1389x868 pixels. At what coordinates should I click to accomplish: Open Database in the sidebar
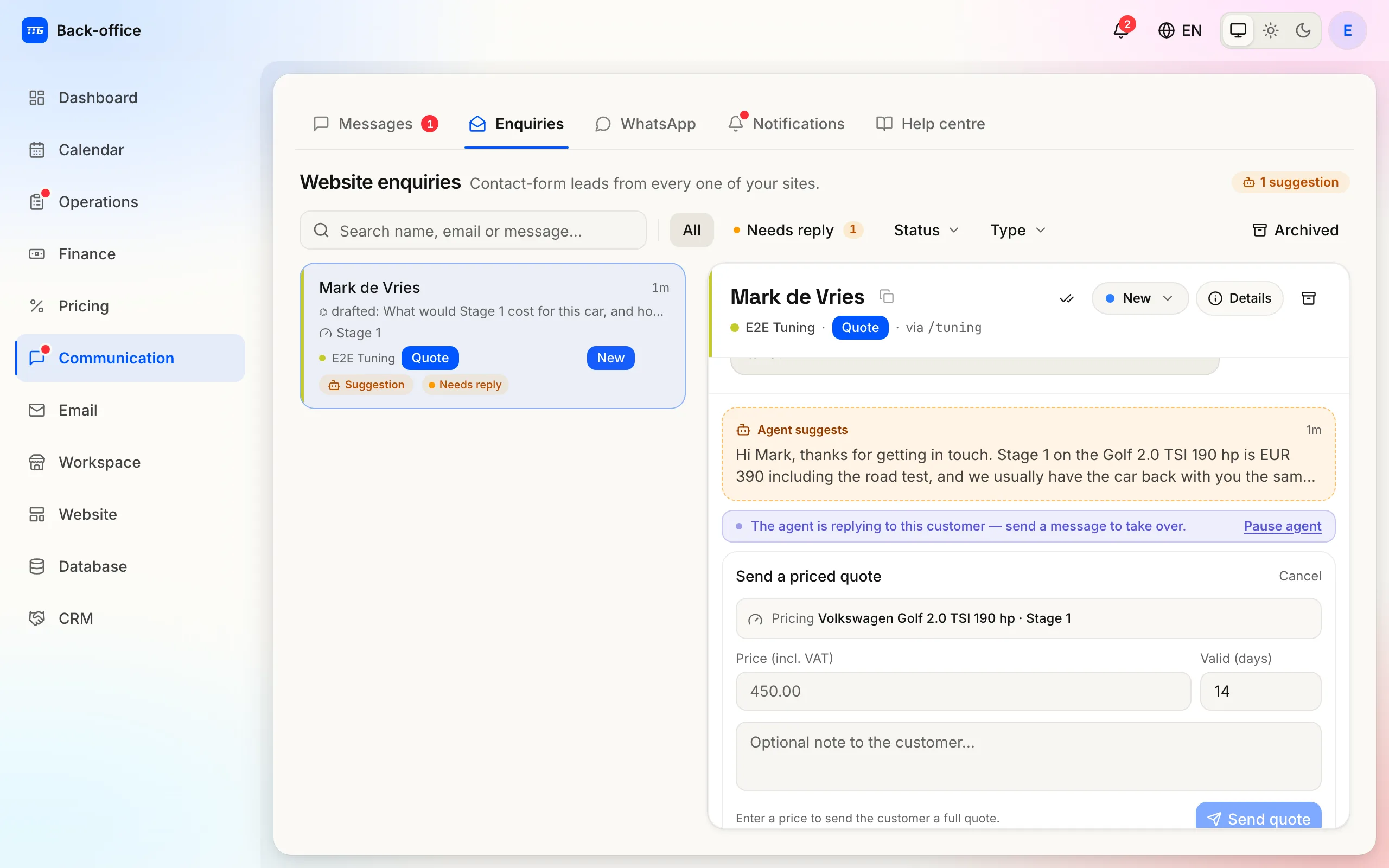pyautogui.click(x=130, y=566)
